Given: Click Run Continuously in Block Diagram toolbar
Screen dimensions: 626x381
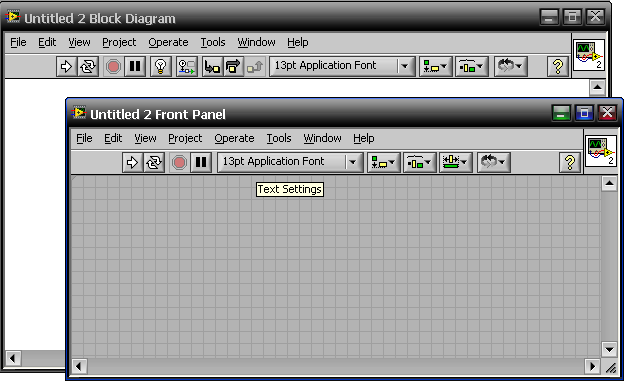Looking at the screenshot, I should [87, 66].
